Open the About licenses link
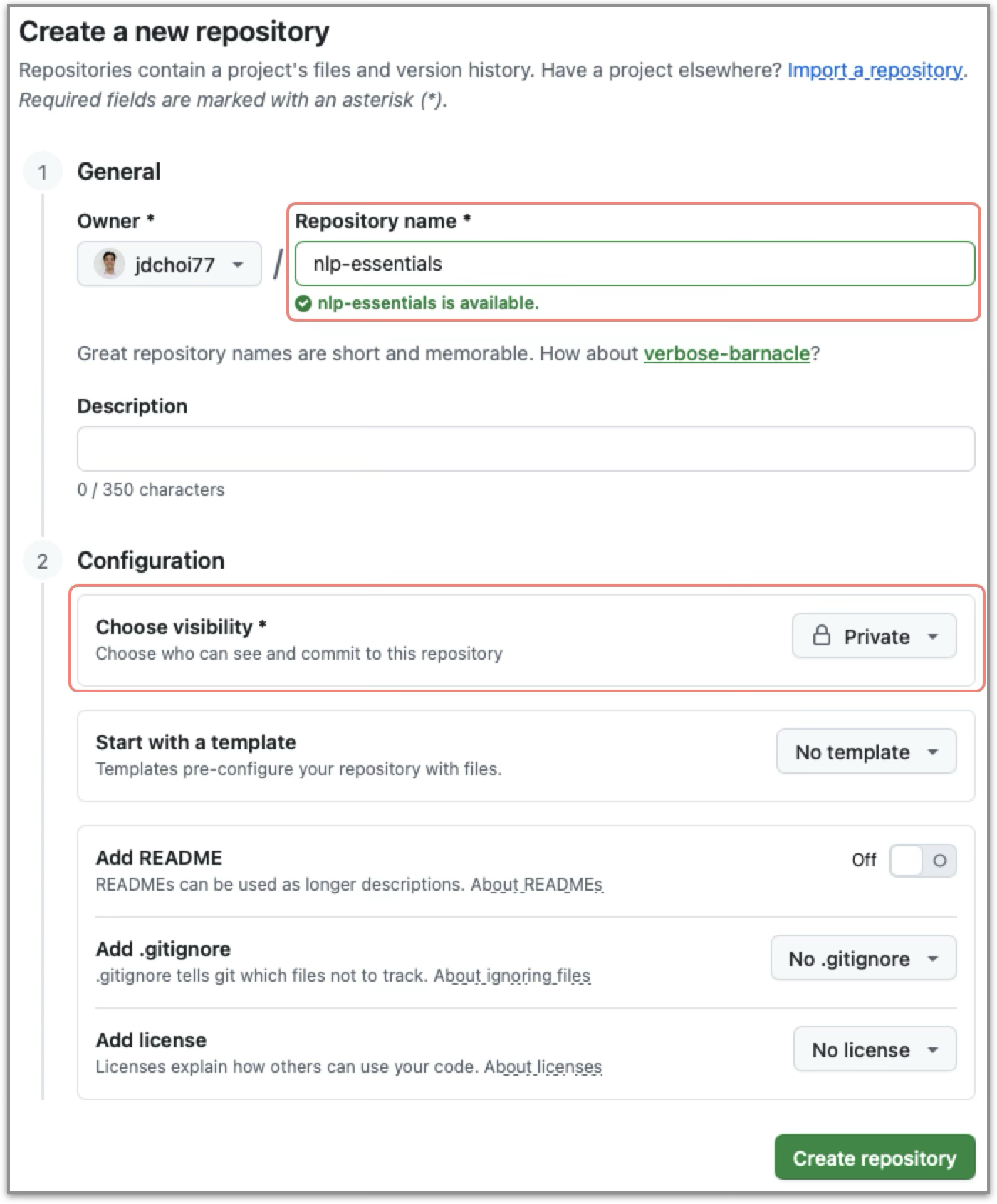Screen dimensions: 997x1204 coord(543,1067)
